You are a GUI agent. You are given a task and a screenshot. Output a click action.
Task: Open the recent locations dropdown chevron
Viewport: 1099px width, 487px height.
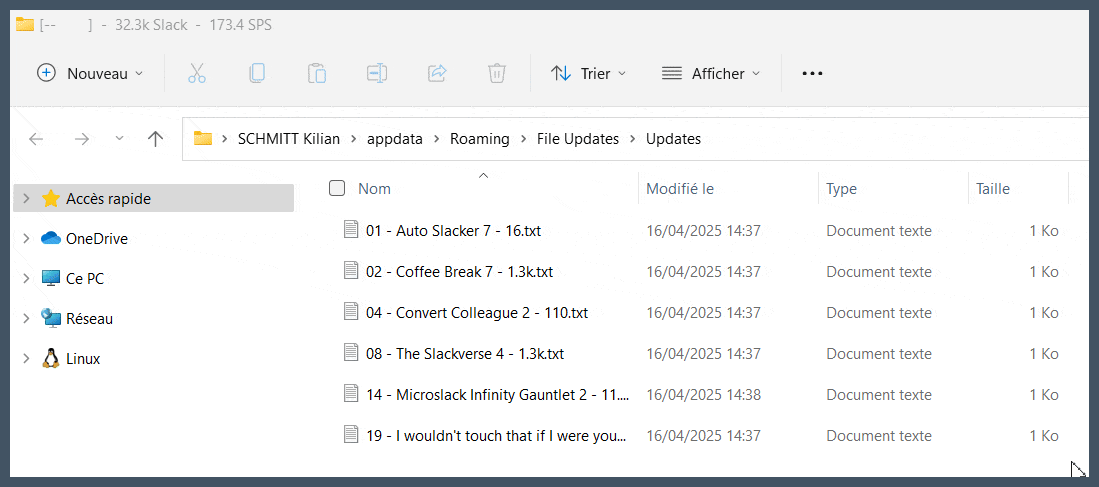coord(119,139)
